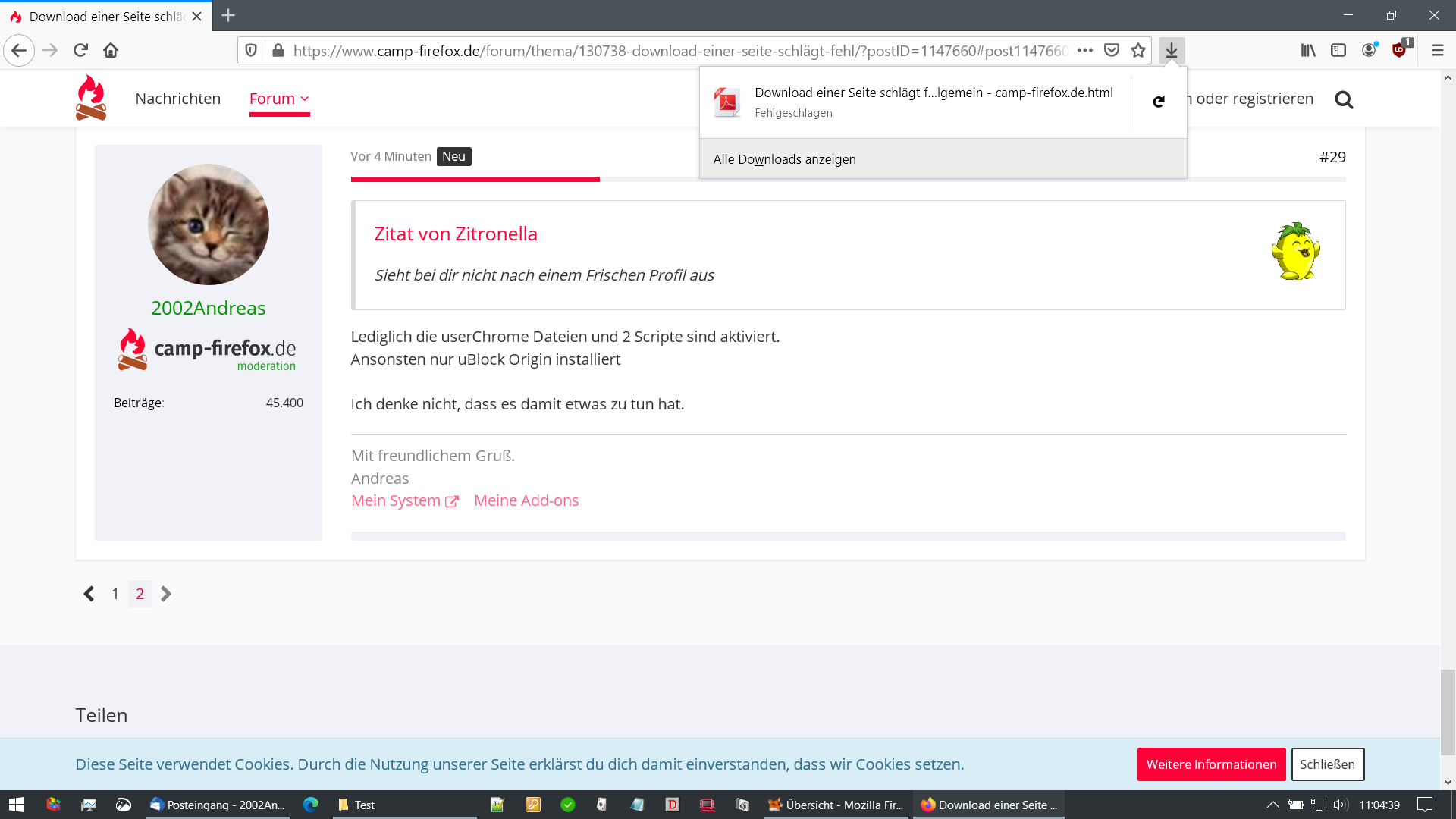Click the forum search magnifier icon

coord(1344,99)
